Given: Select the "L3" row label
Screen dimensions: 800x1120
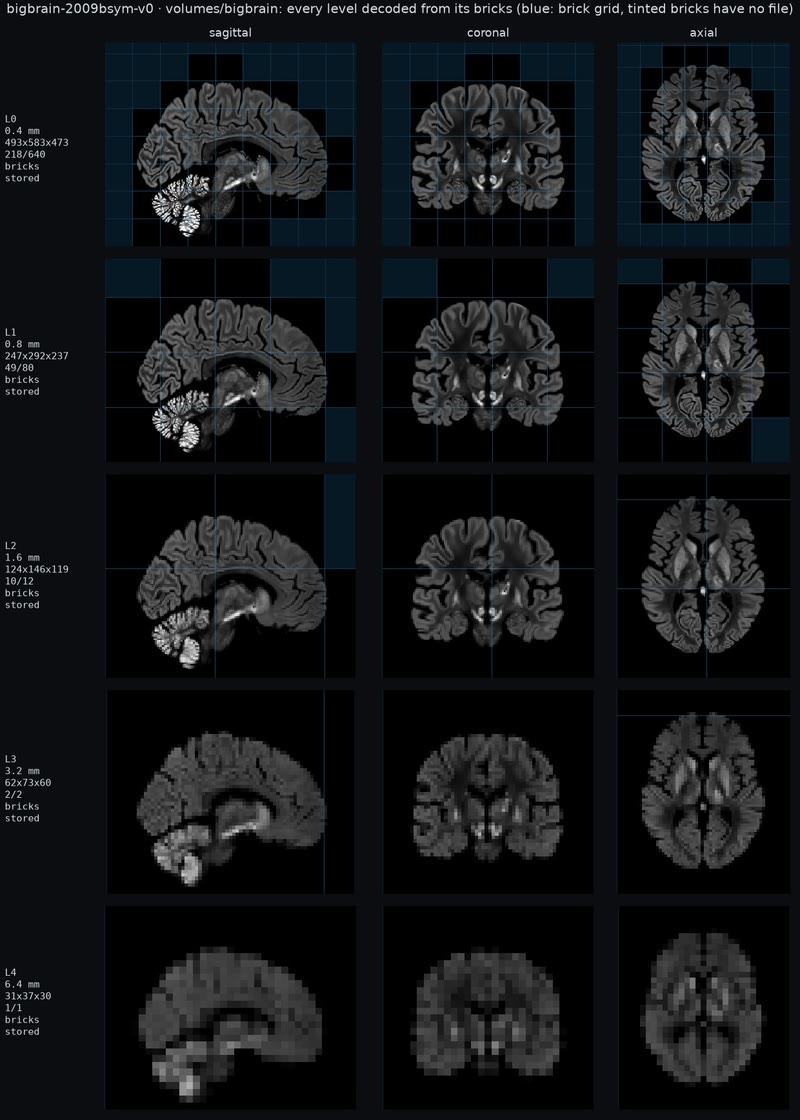Looking at the screenshot, I should click(11, 759).
